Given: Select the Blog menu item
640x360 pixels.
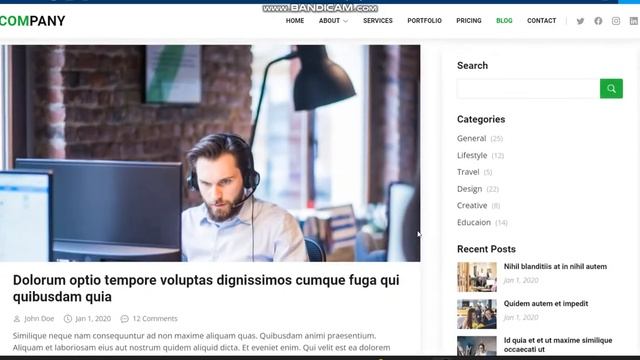Looking at the screenshot, I should click(x=504, y=21).
